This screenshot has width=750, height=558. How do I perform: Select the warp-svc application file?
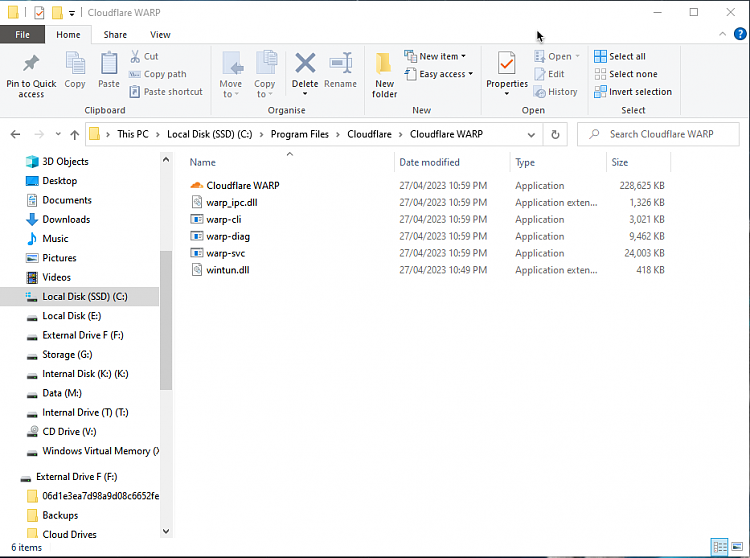228,253
